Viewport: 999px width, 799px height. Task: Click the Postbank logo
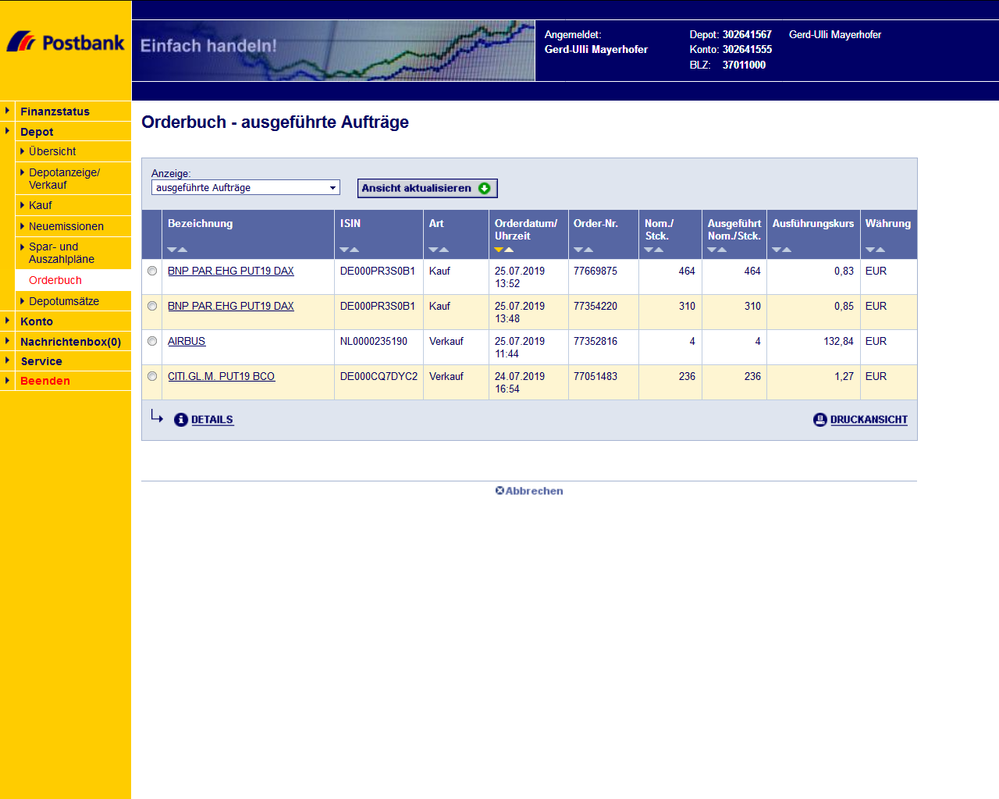pyautogui.click(x=65, y=42)
